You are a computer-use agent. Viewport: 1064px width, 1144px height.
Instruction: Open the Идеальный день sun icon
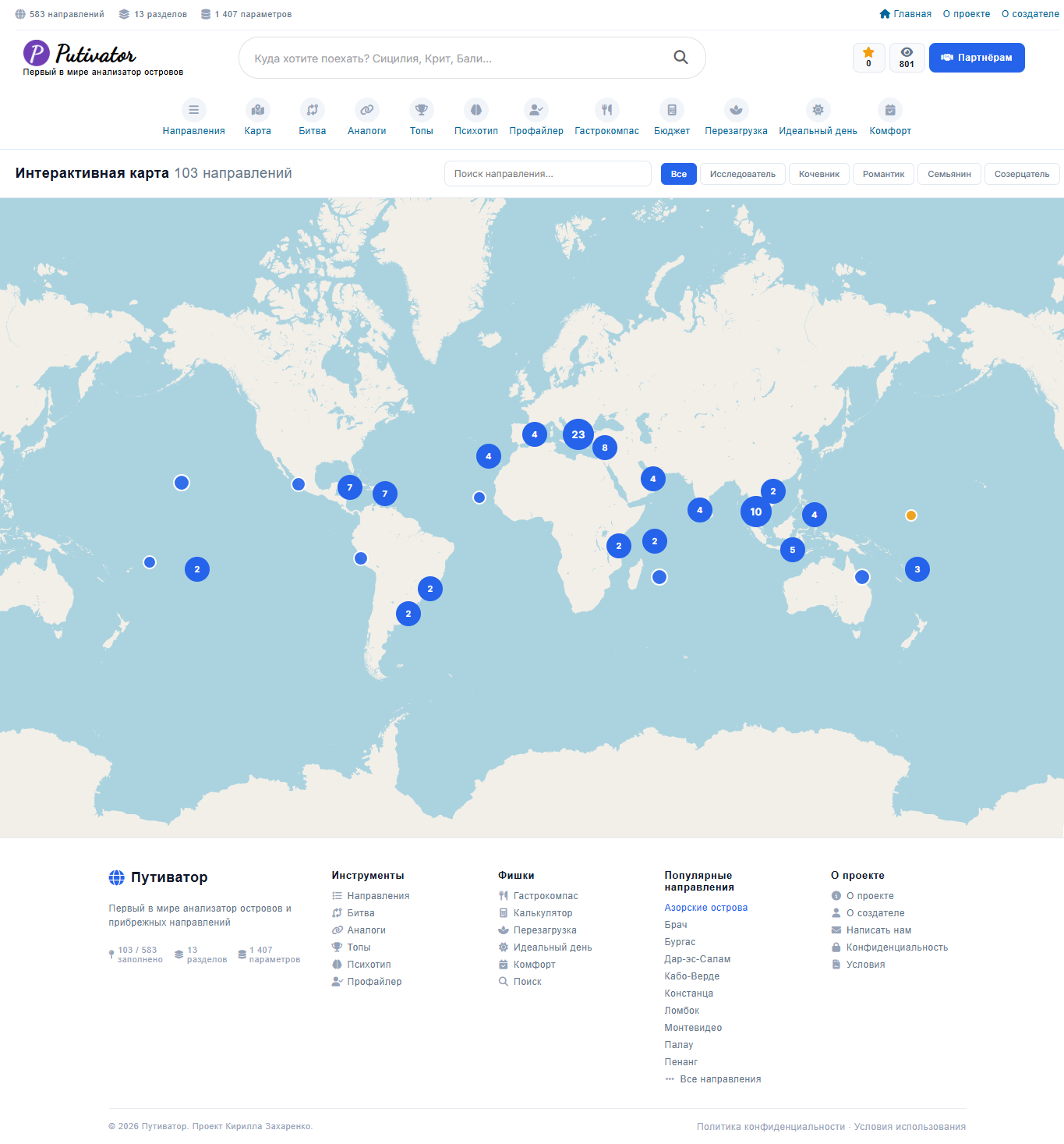click(818, 110)
